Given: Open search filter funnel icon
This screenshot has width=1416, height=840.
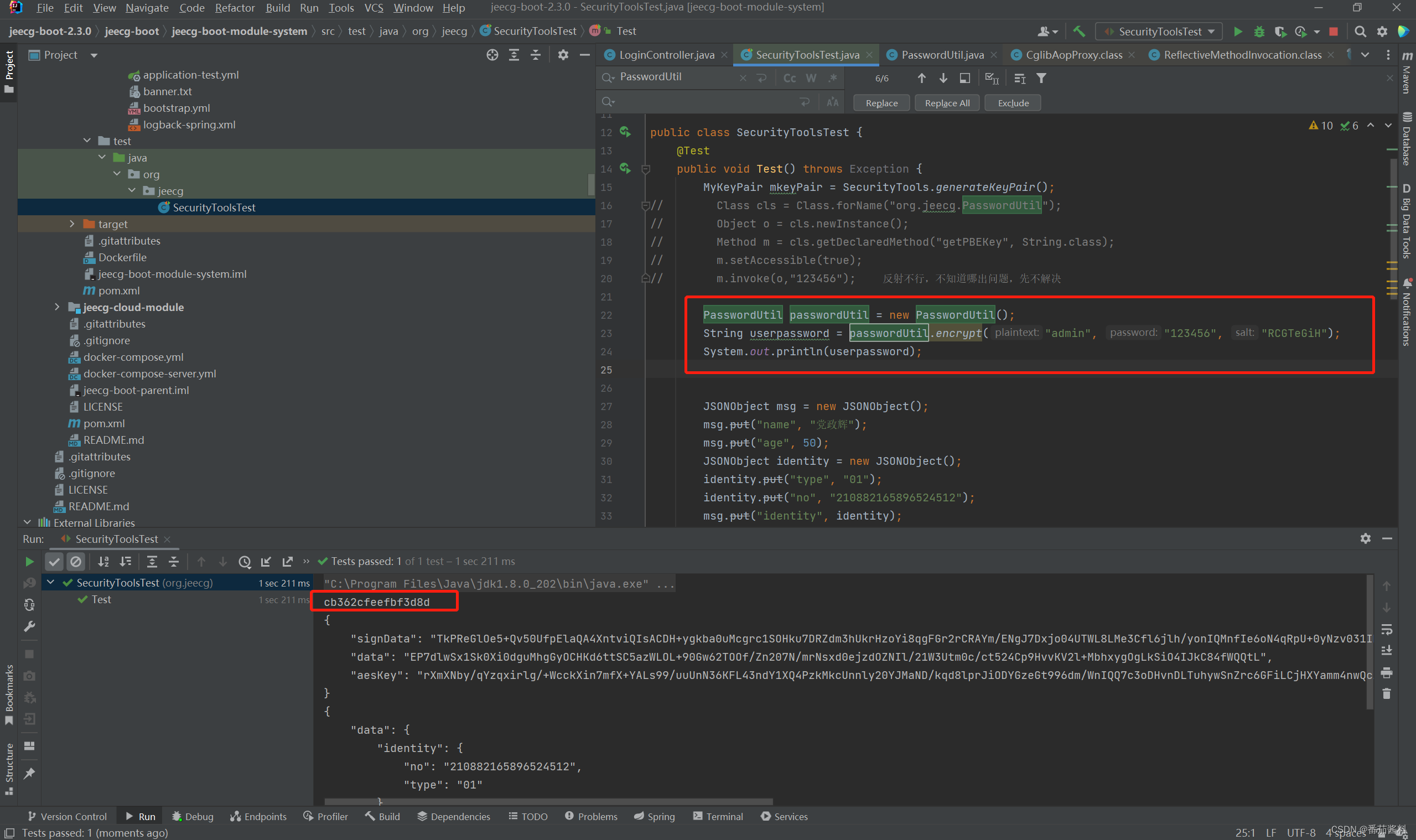Looking at the screenshot, I should (1041, 78).
